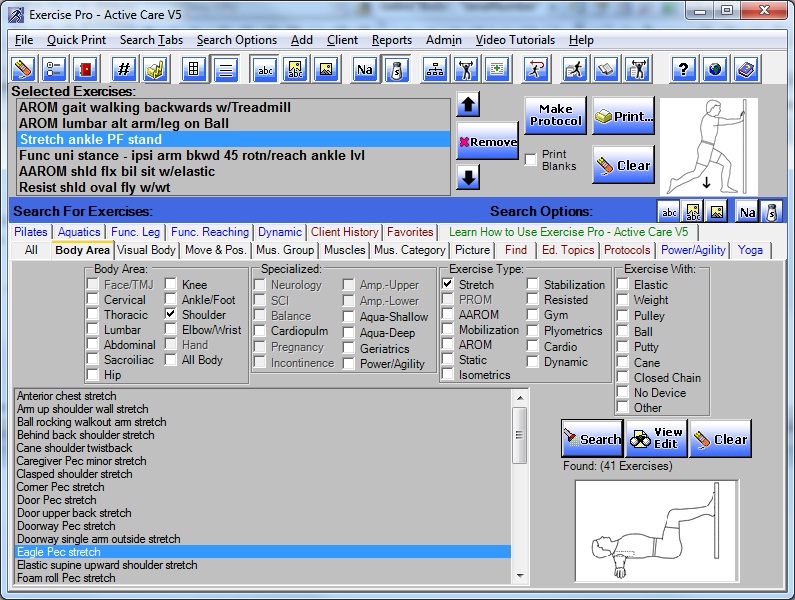The height and width of the screenshot is (600, 795).
Task: Click the red door exit icon
Action: pyautogui.click(x=85, y=69)
